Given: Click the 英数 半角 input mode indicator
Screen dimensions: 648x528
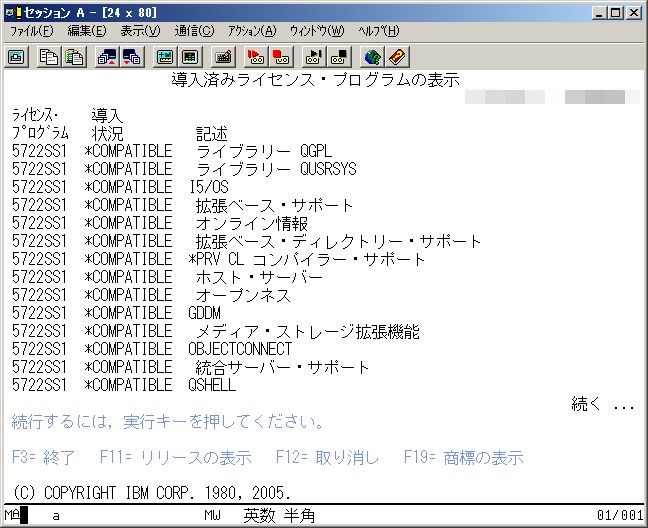Looking at the screenshot, I should coord(279,516).
